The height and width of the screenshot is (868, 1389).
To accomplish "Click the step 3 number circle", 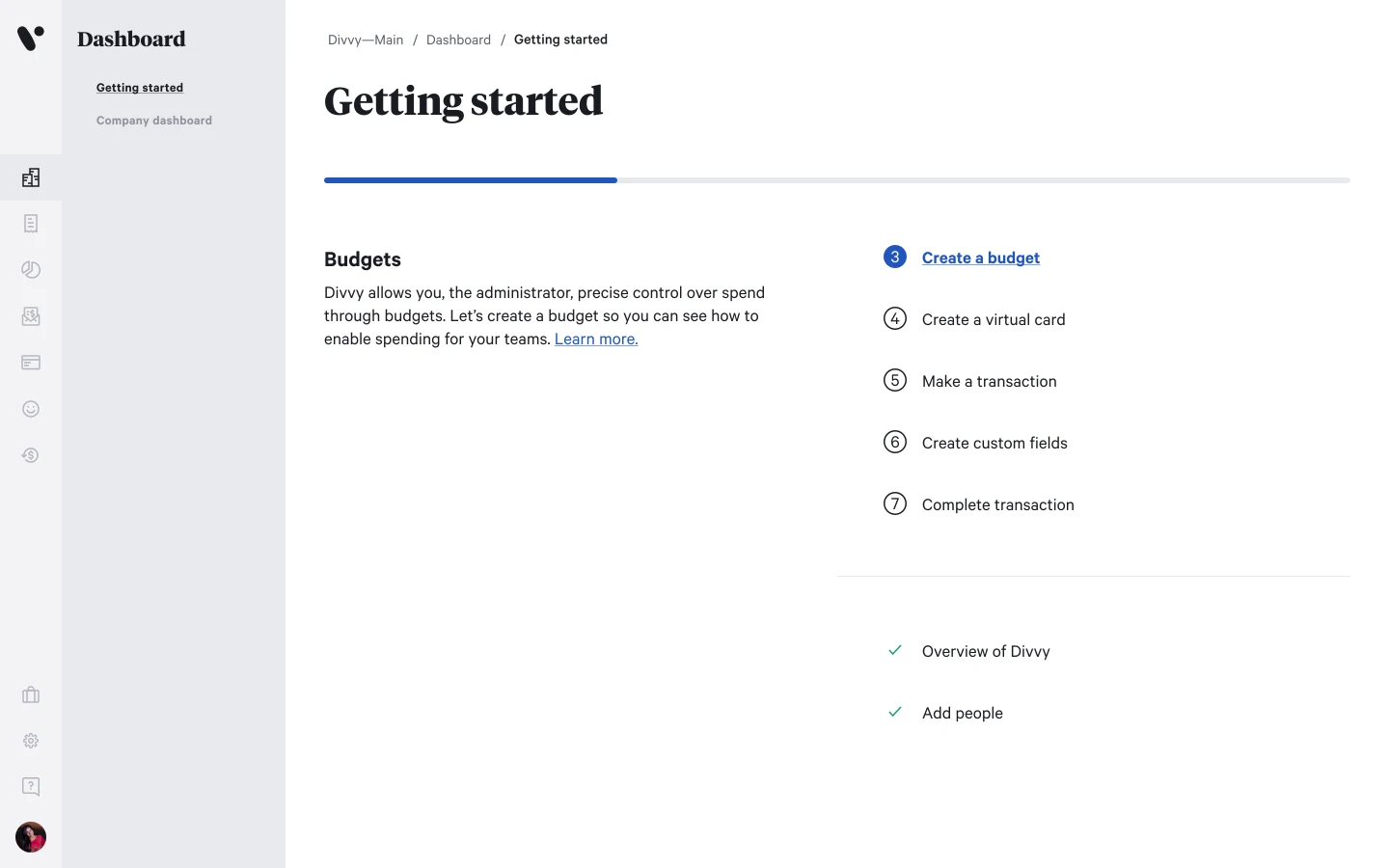I will click(895, 257).
